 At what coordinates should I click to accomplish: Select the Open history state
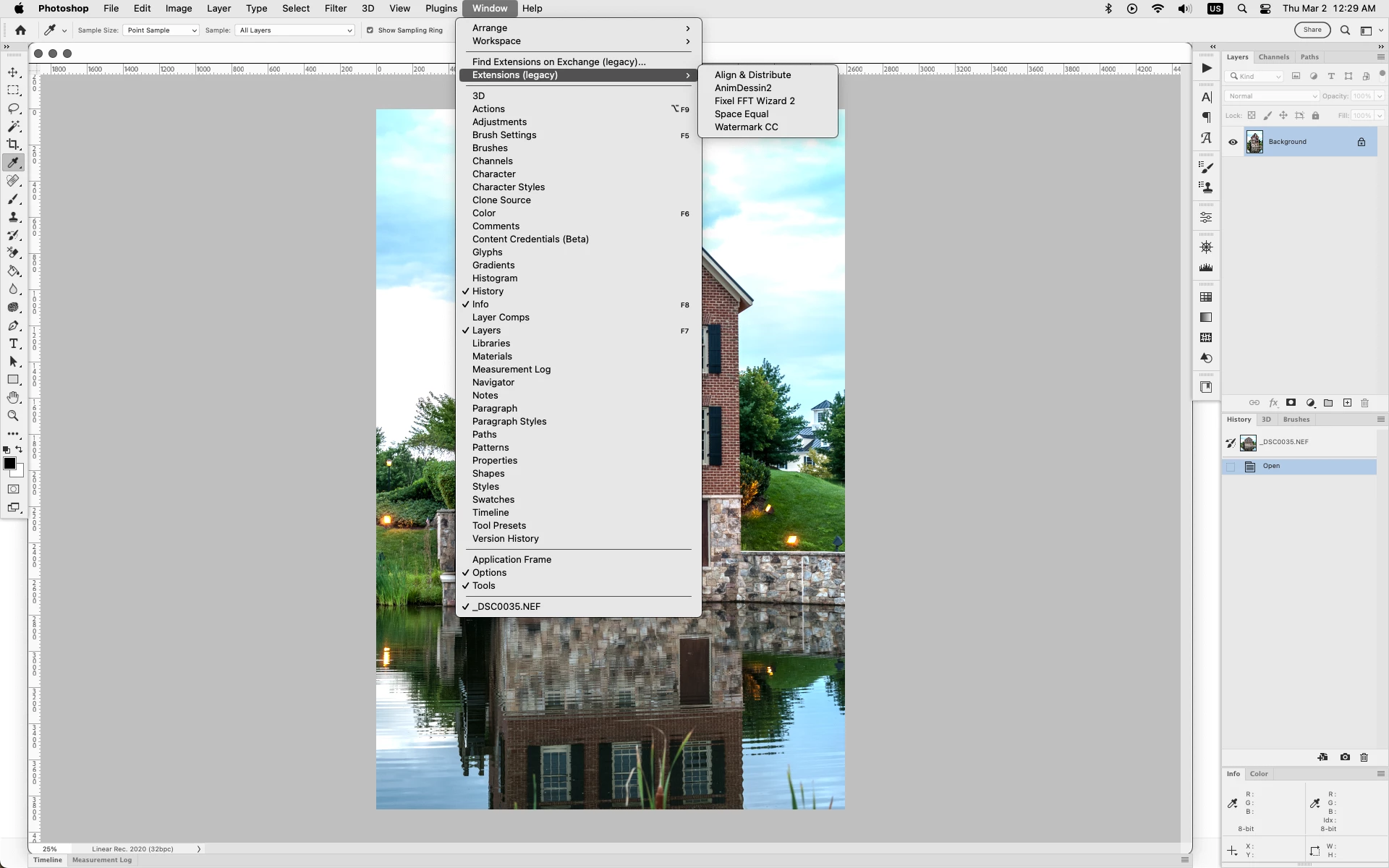[x=1271, y=467]
